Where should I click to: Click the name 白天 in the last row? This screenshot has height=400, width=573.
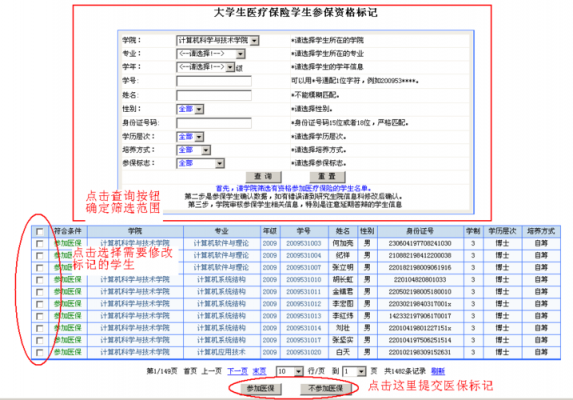tap(343, 352)
